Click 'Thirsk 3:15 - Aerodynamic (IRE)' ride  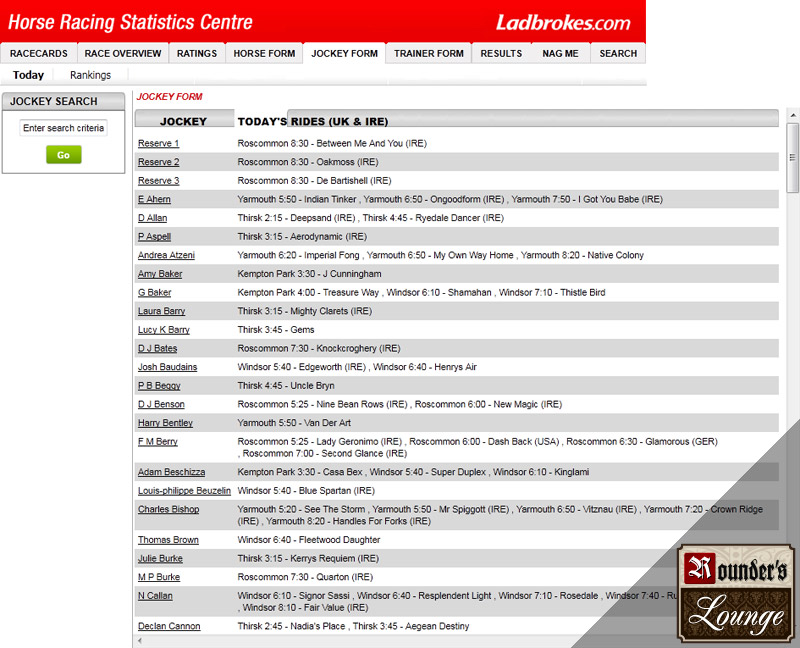coord(302,237)
